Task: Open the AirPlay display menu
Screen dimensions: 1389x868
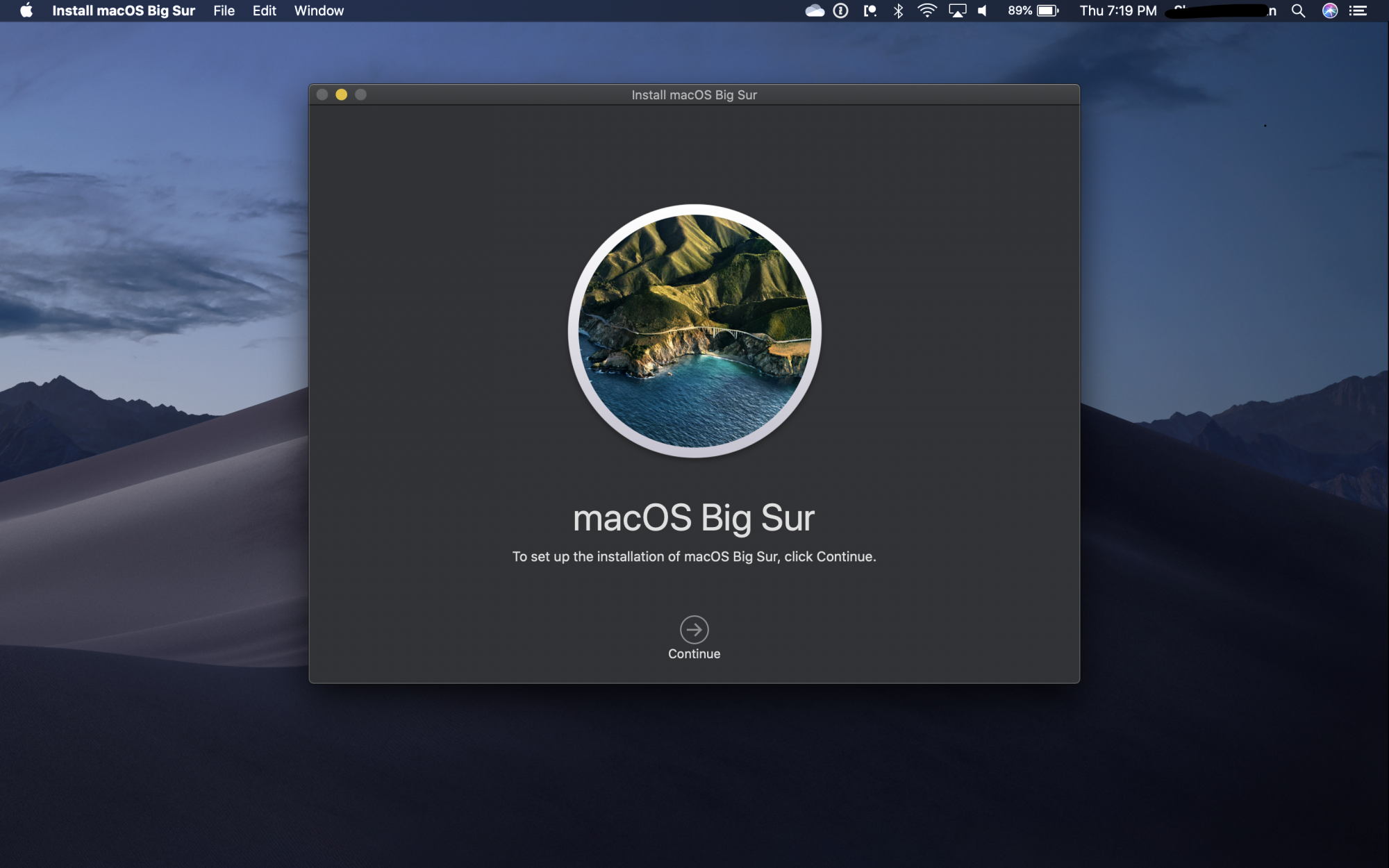Action: pos(957,10)
